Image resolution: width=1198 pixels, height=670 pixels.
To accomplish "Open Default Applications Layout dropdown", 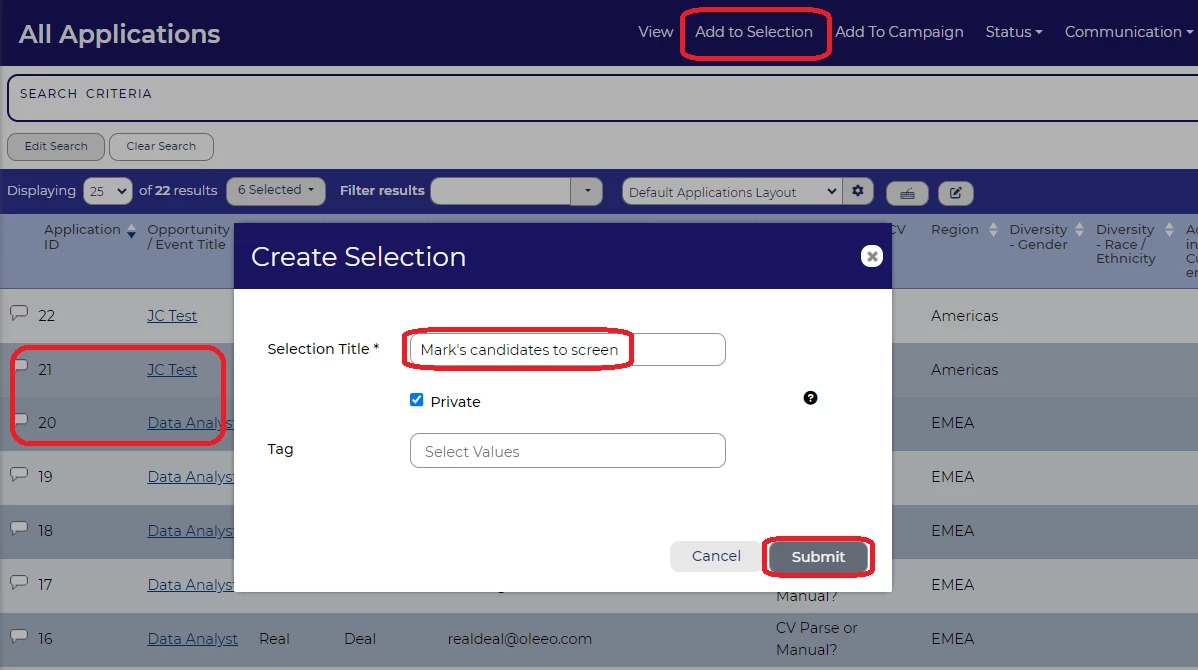I will tap(731, 192).
